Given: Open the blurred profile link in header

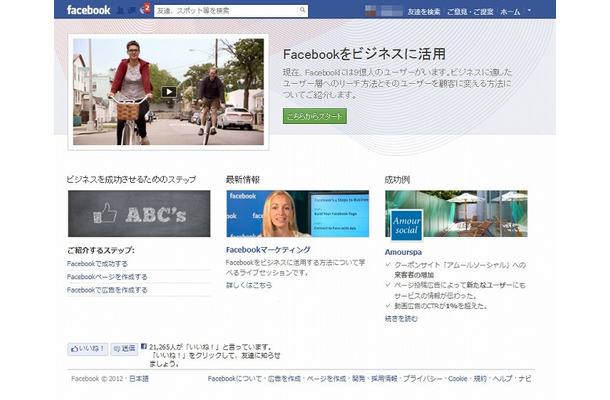Looking at the screenshot, I should coord(384,11).
